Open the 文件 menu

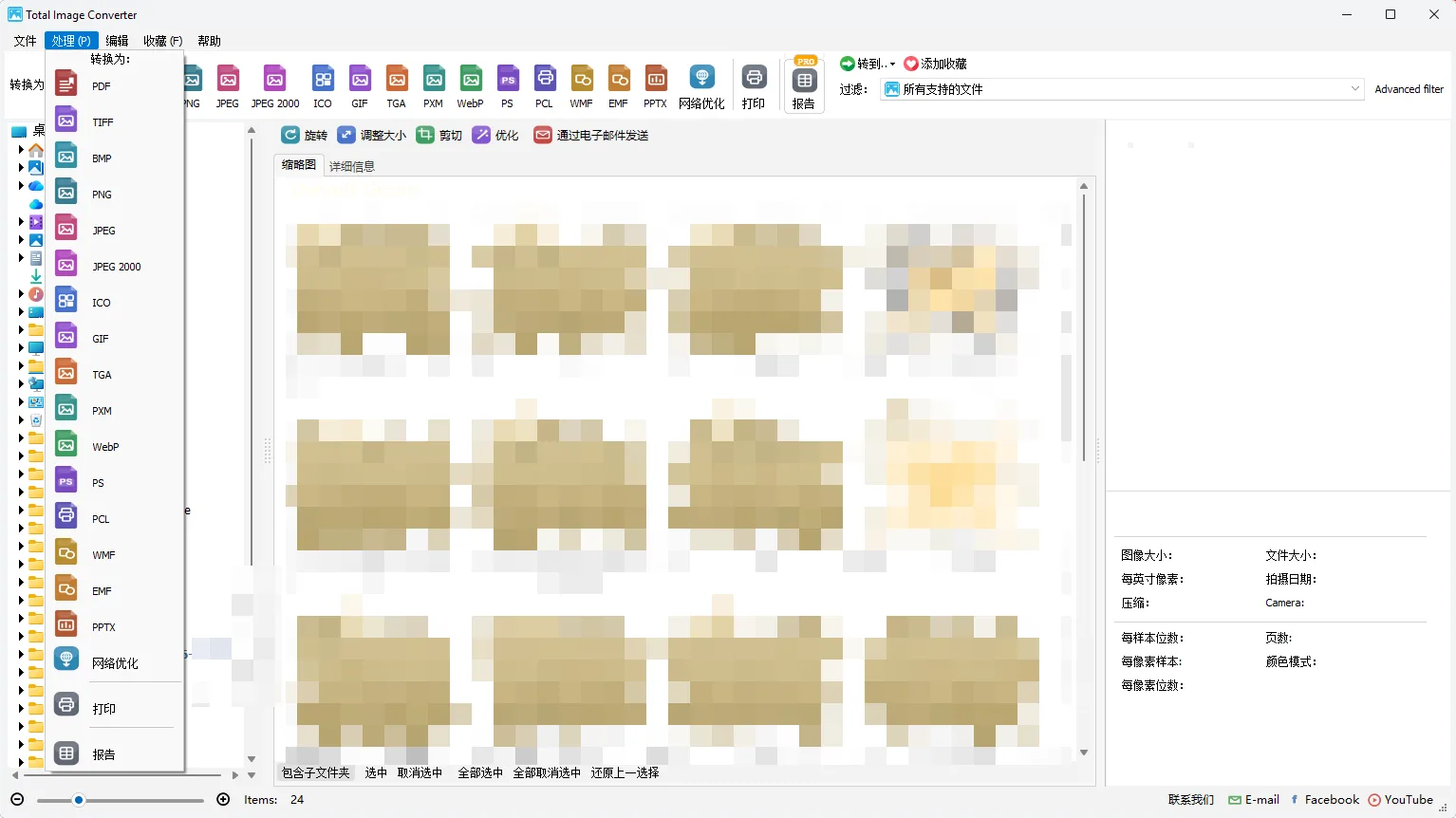tap(25, 41)
